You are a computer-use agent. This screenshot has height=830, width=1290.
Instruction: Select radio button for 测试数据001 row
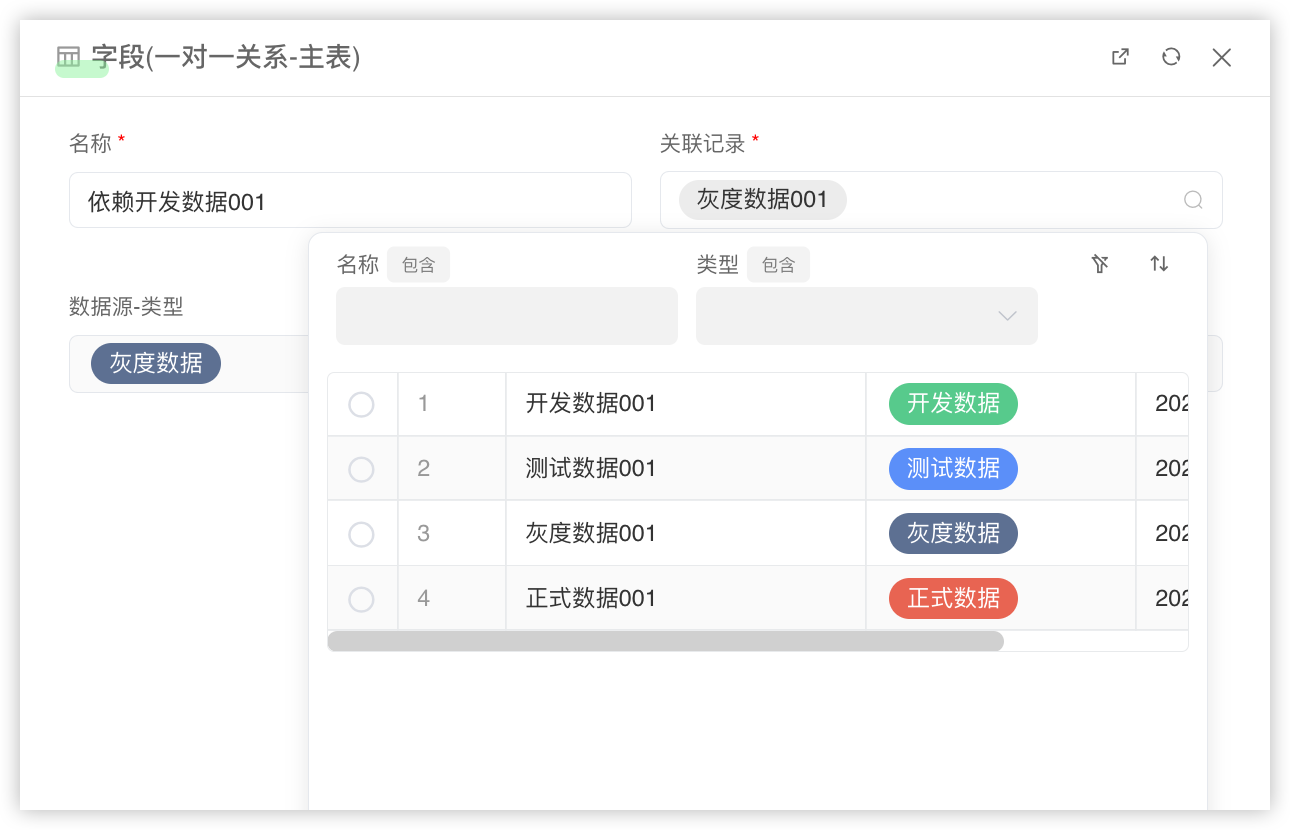(361, 469)
